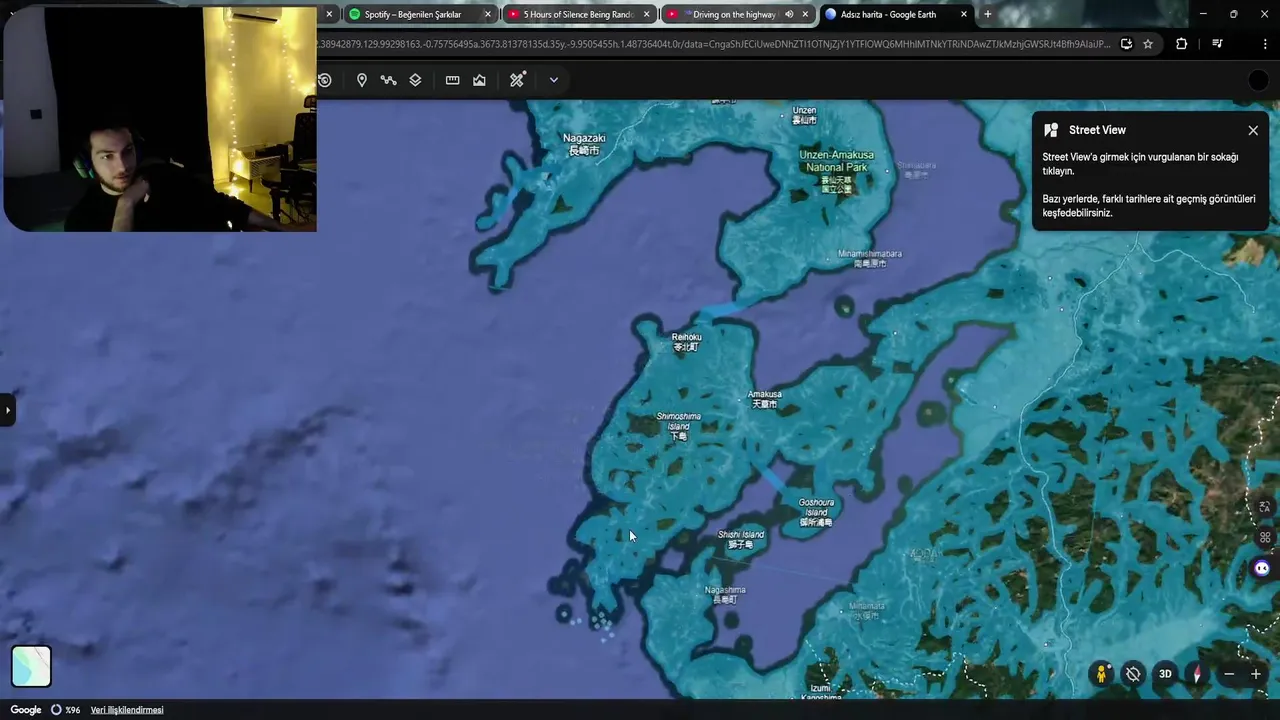The width and height of the screenshot is (1280, 720).
Task: Open the historical imagery clock icon
Action: [325, 80]
